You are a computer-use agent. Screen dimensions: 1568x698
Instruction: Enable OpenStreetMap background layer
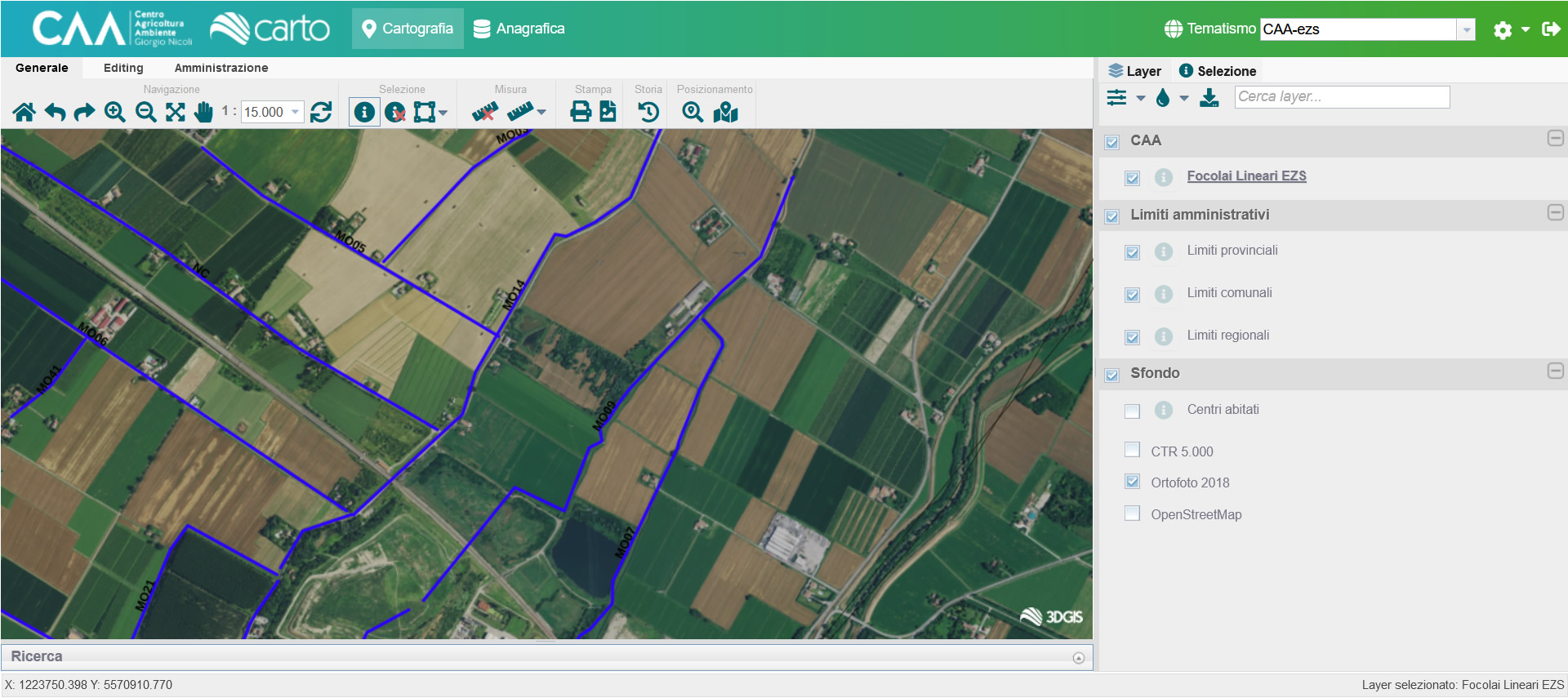pyautogui.click(x=1132, y=513)
